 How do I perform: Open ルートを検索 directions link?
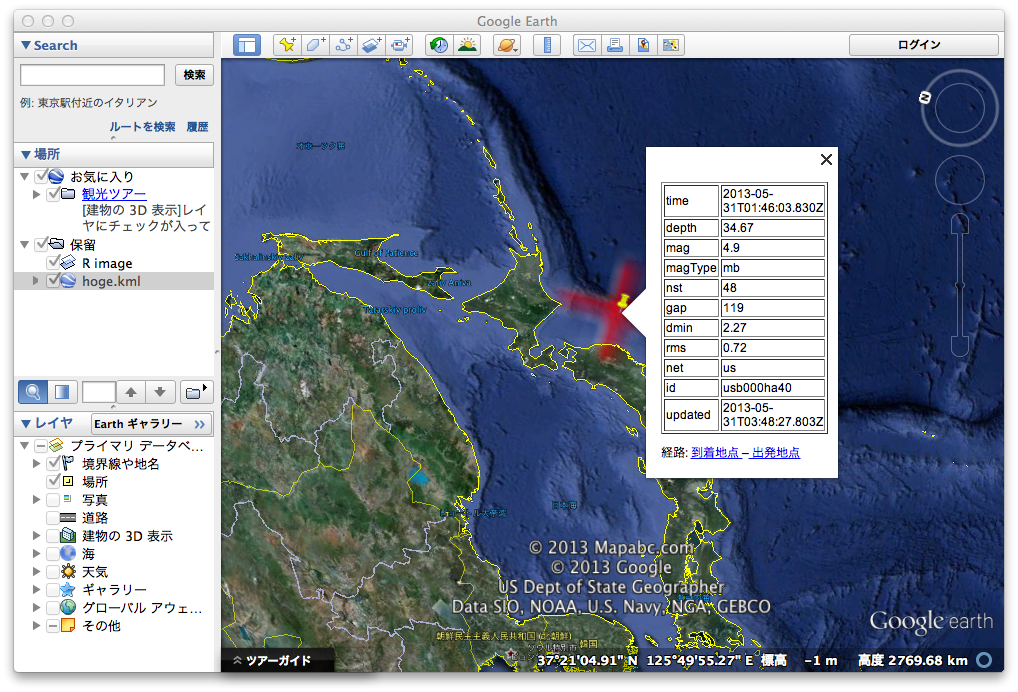142,127
